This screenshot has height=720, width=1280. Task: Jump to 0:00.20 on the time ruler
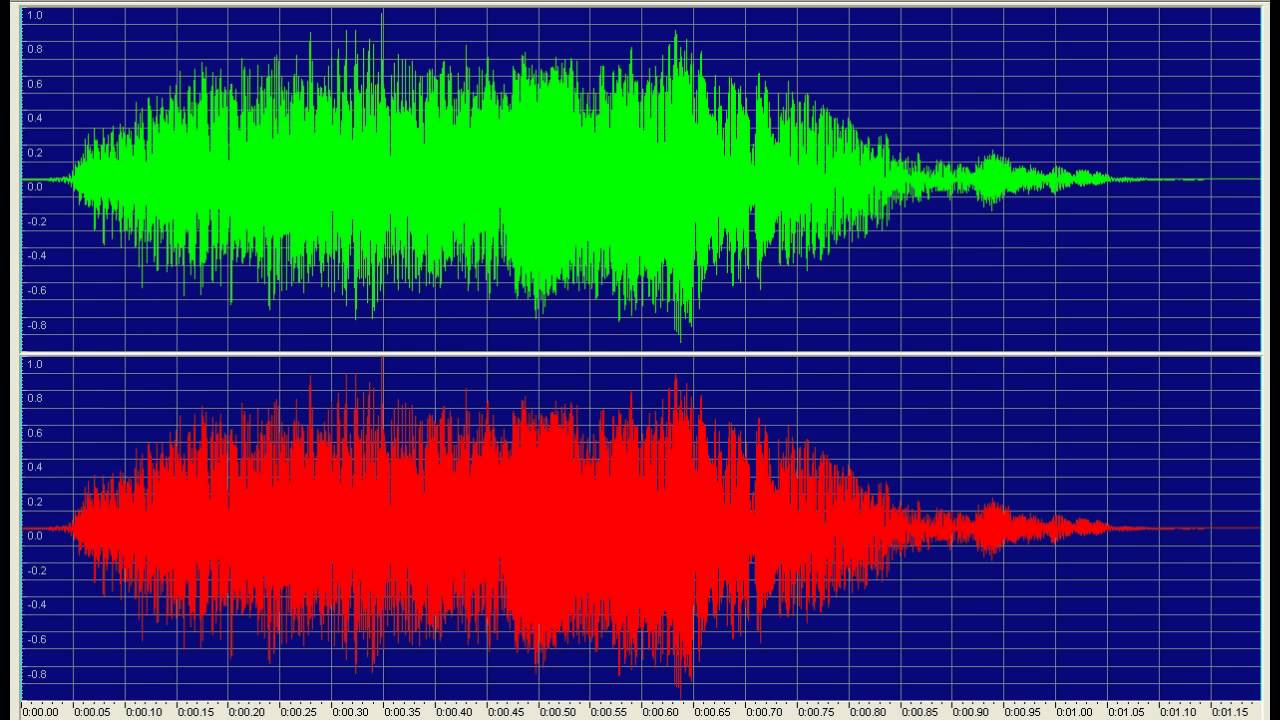[x=247, y=712]
